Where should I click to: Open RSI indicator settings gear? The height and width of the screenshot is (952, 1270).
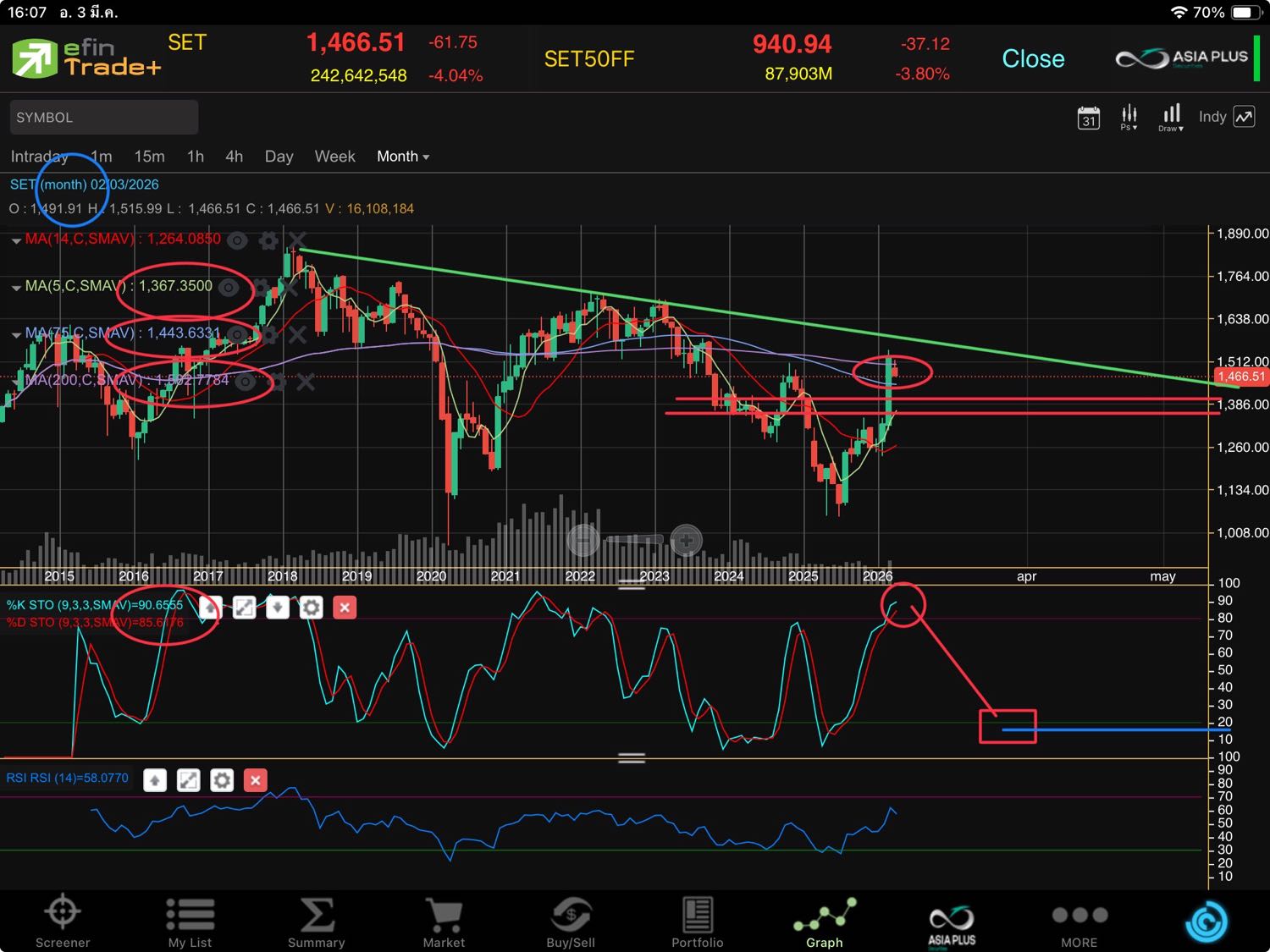(x=222, y=779)
